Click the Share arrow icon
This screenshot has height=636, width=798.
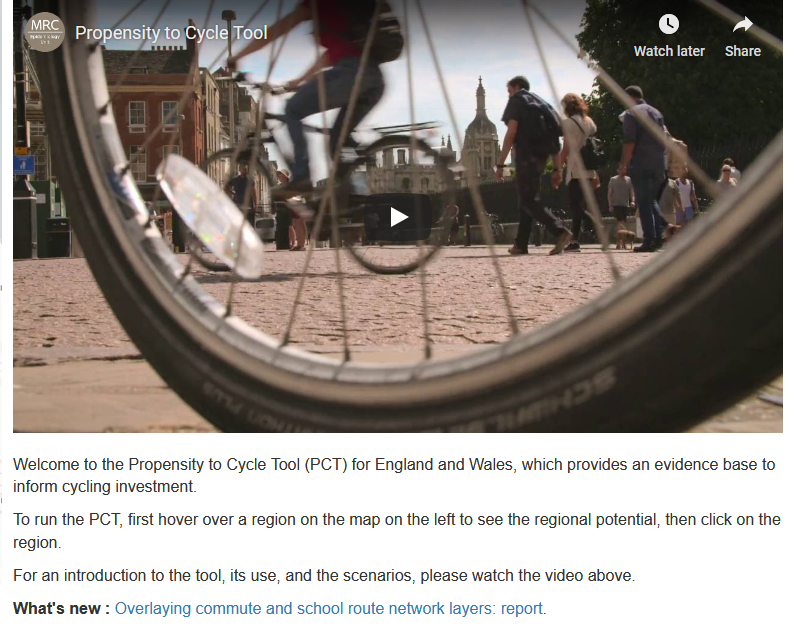click(x=743, y=24)
